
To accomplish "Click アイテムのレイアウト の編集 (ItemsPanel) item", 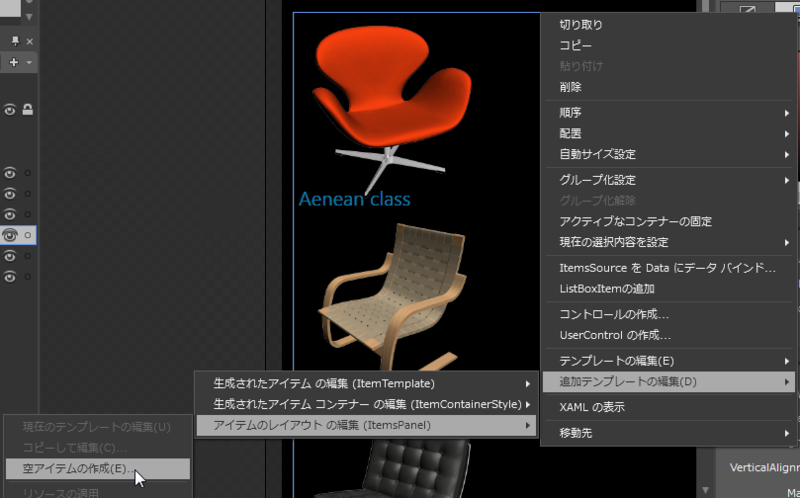I will point(366,426).
